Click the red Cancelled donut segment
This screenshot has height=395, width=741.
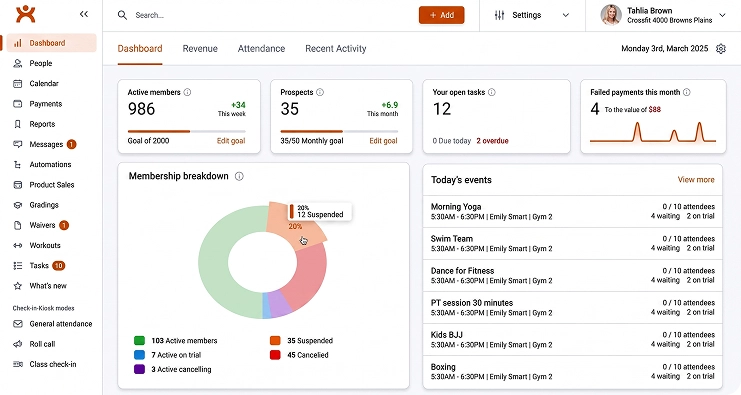point(310,276)
